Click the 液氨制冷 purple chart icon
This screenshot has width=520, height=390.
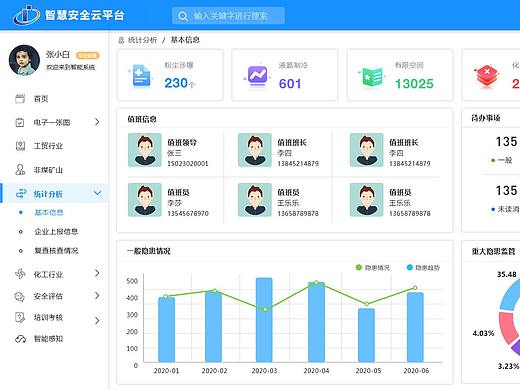click(257, 76)
